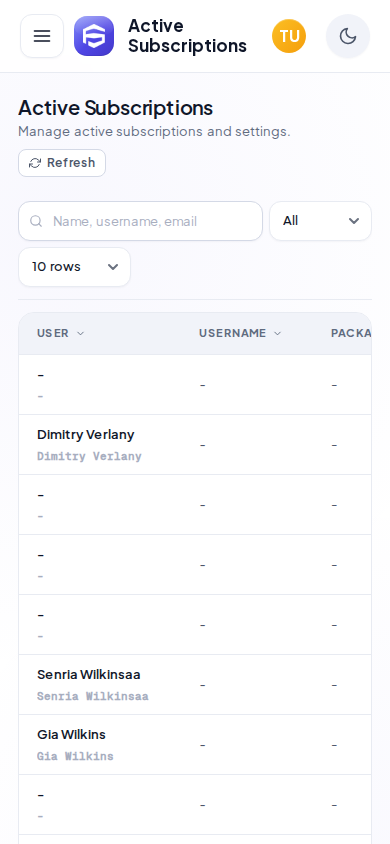The width and height of the screenshot is (390, 844).
Task: Focus the Name, username, email search field
Action: click(140, 221)
